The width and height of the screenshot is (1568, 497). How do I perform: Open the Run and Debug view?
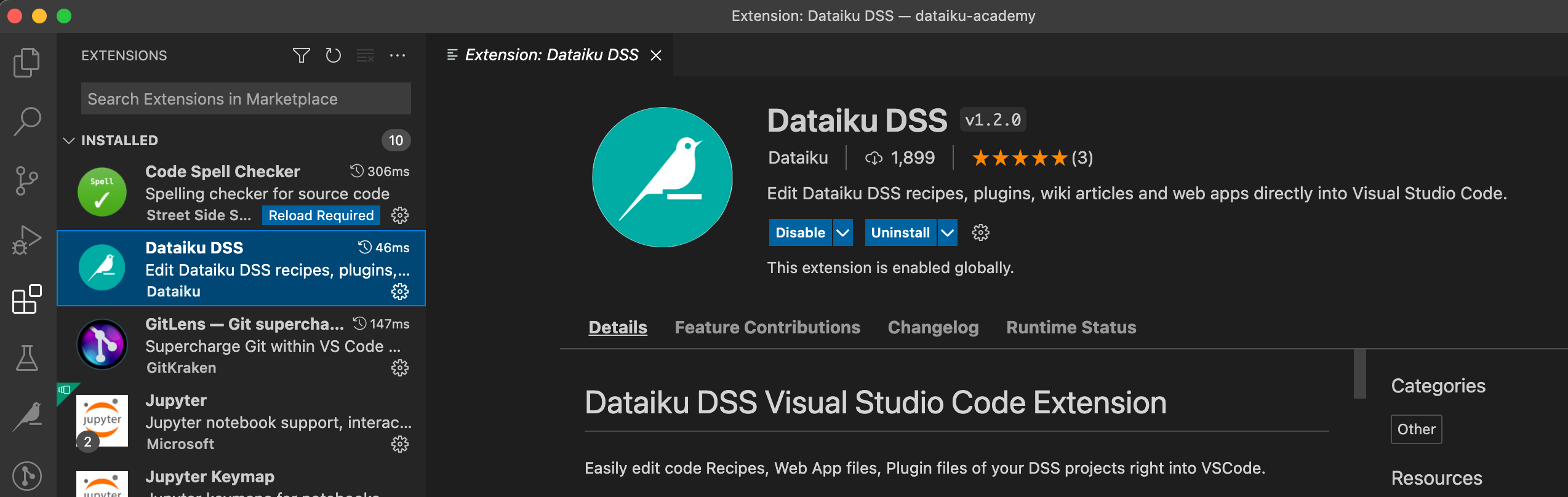click(27, 240)
